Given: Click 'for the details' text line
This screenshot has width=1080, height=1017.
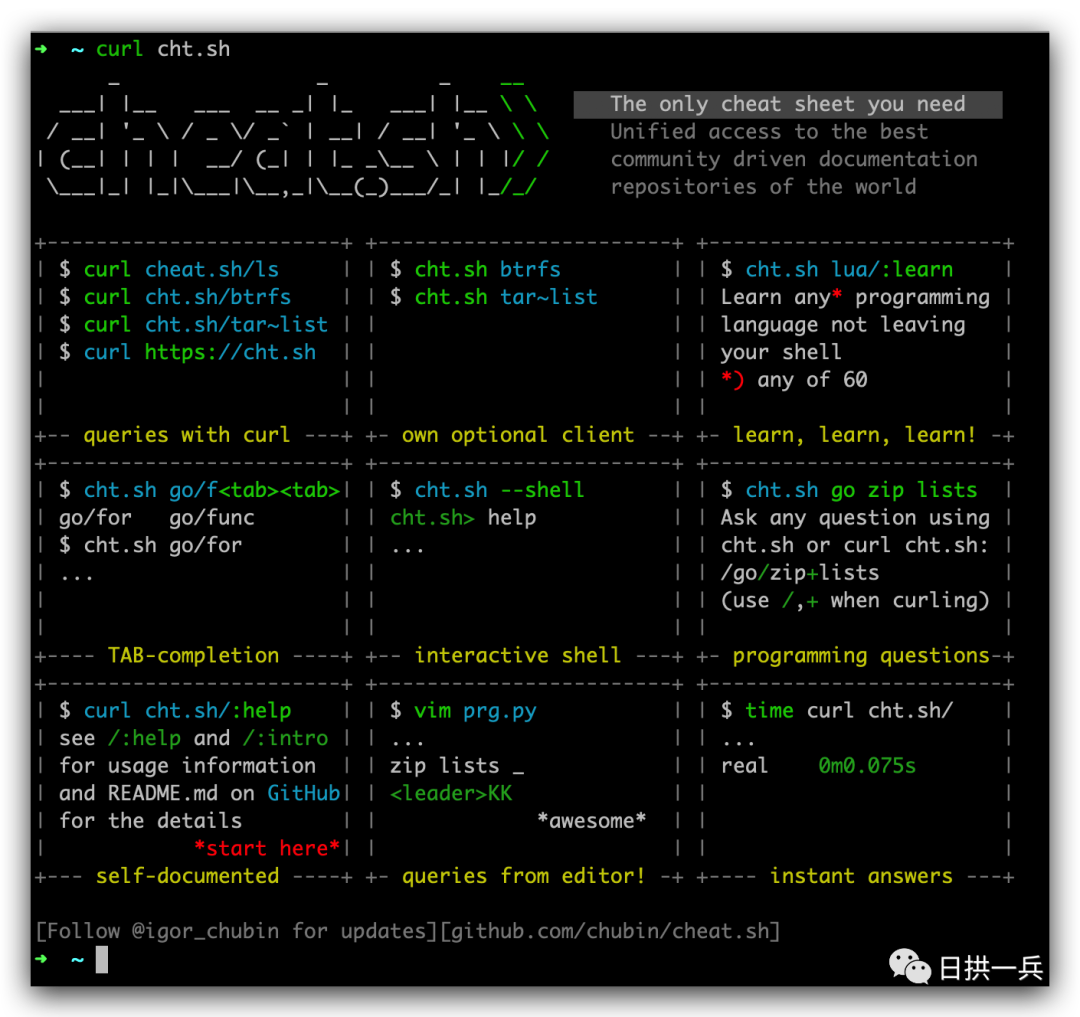Looking at the screenshot, I should (150, 821).
